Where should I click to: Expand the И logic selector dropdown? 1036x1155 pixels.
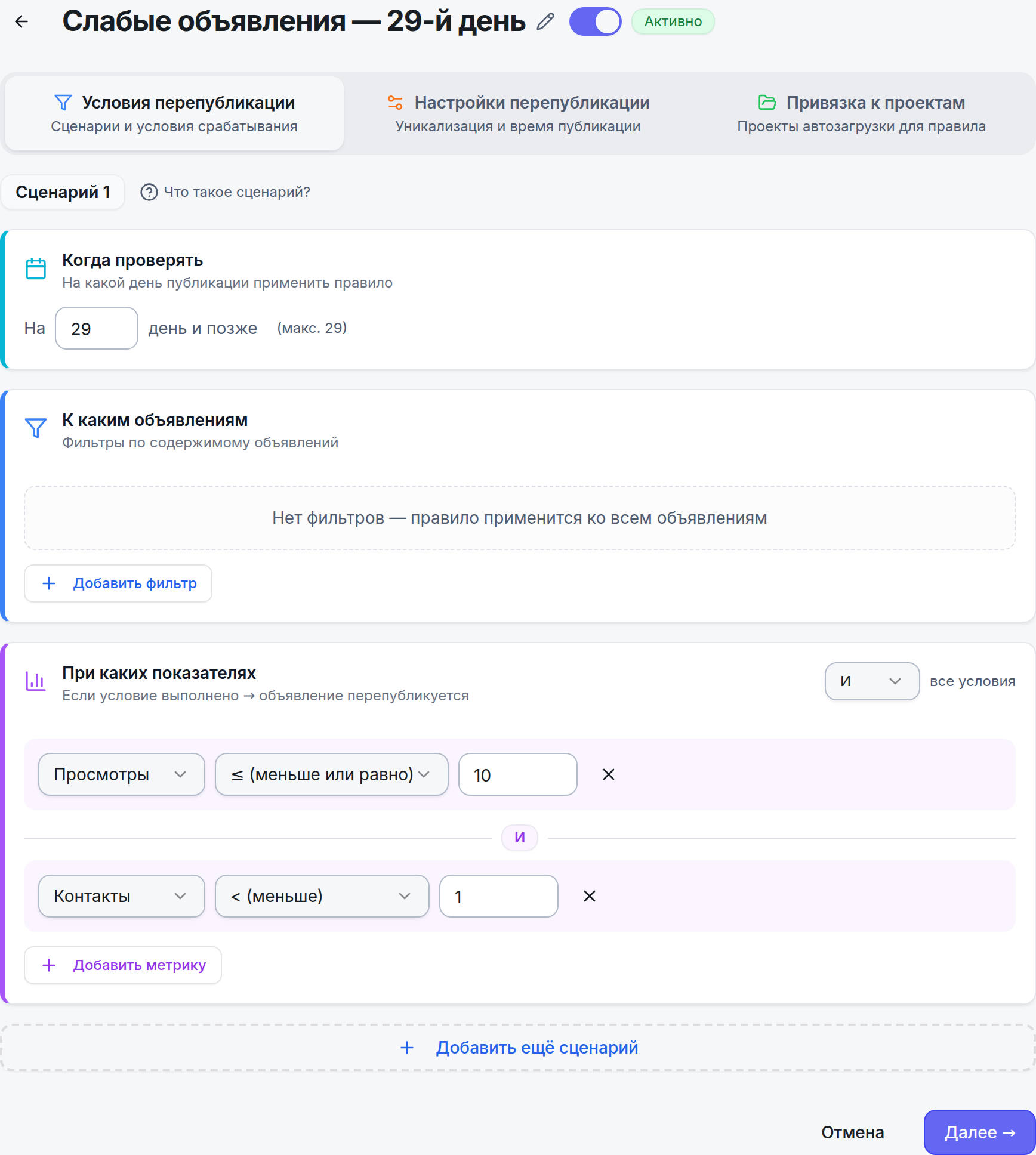click(872, 681)
